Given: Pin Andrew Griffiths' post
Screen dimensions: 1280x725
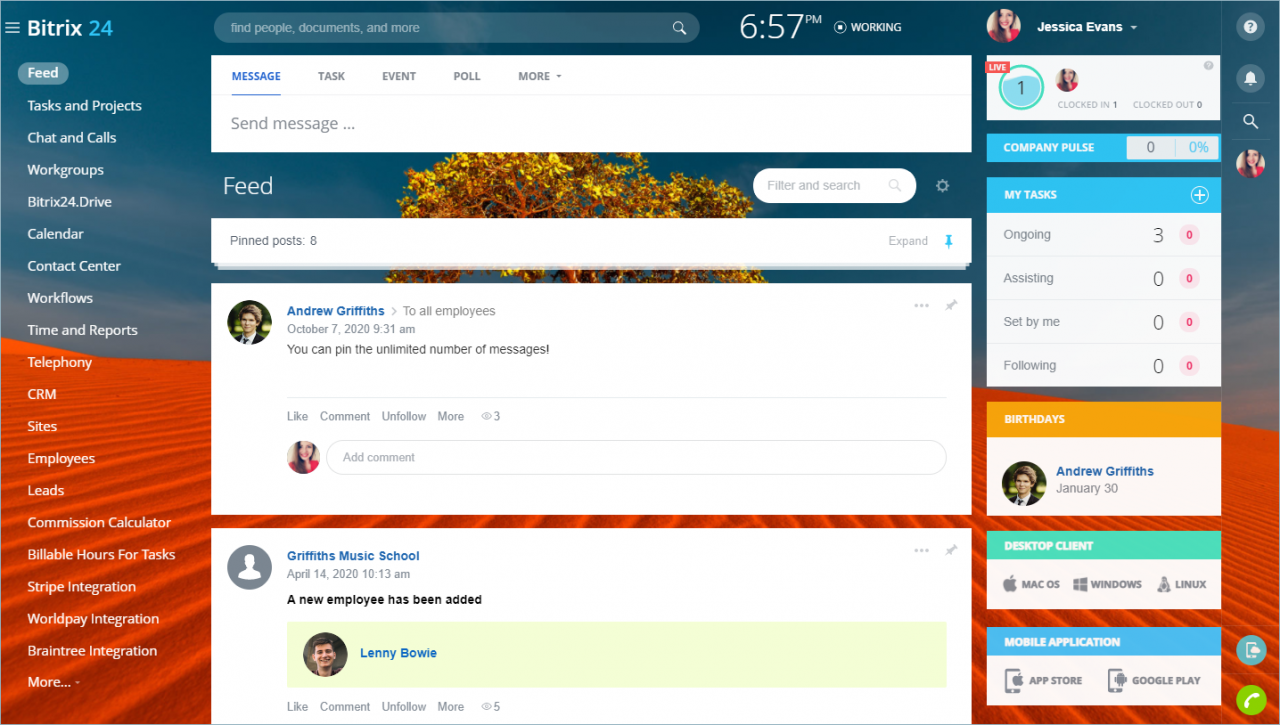Looking at the screenshot, I should coord(951,305).
